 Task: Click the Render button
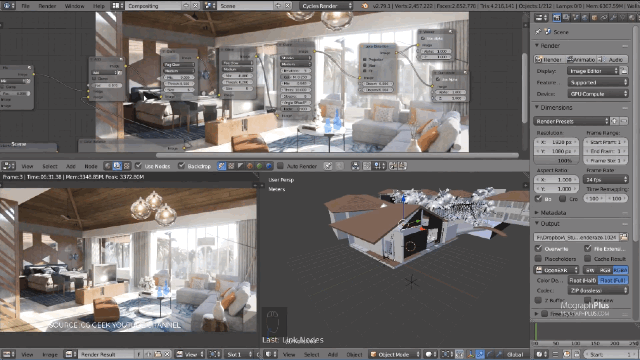pos(549,60)
